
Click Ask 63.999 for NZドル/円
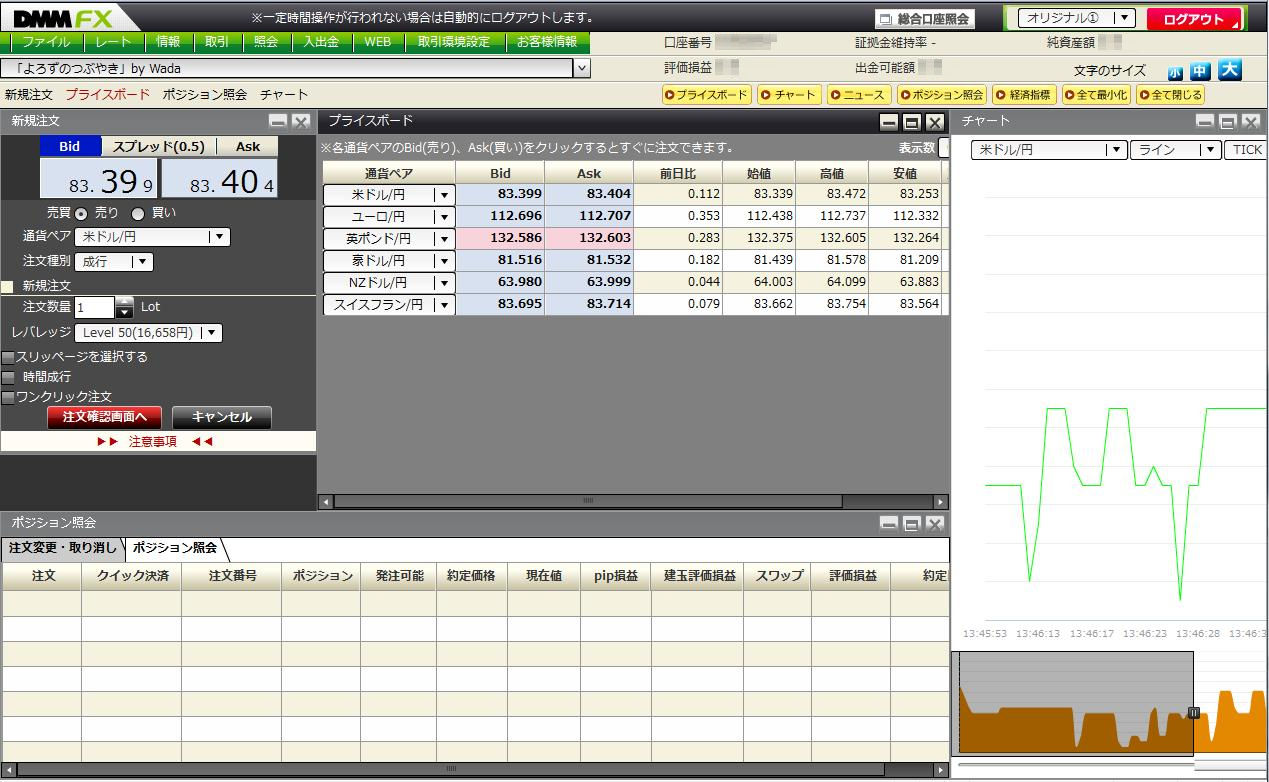[x=589, y=282]
